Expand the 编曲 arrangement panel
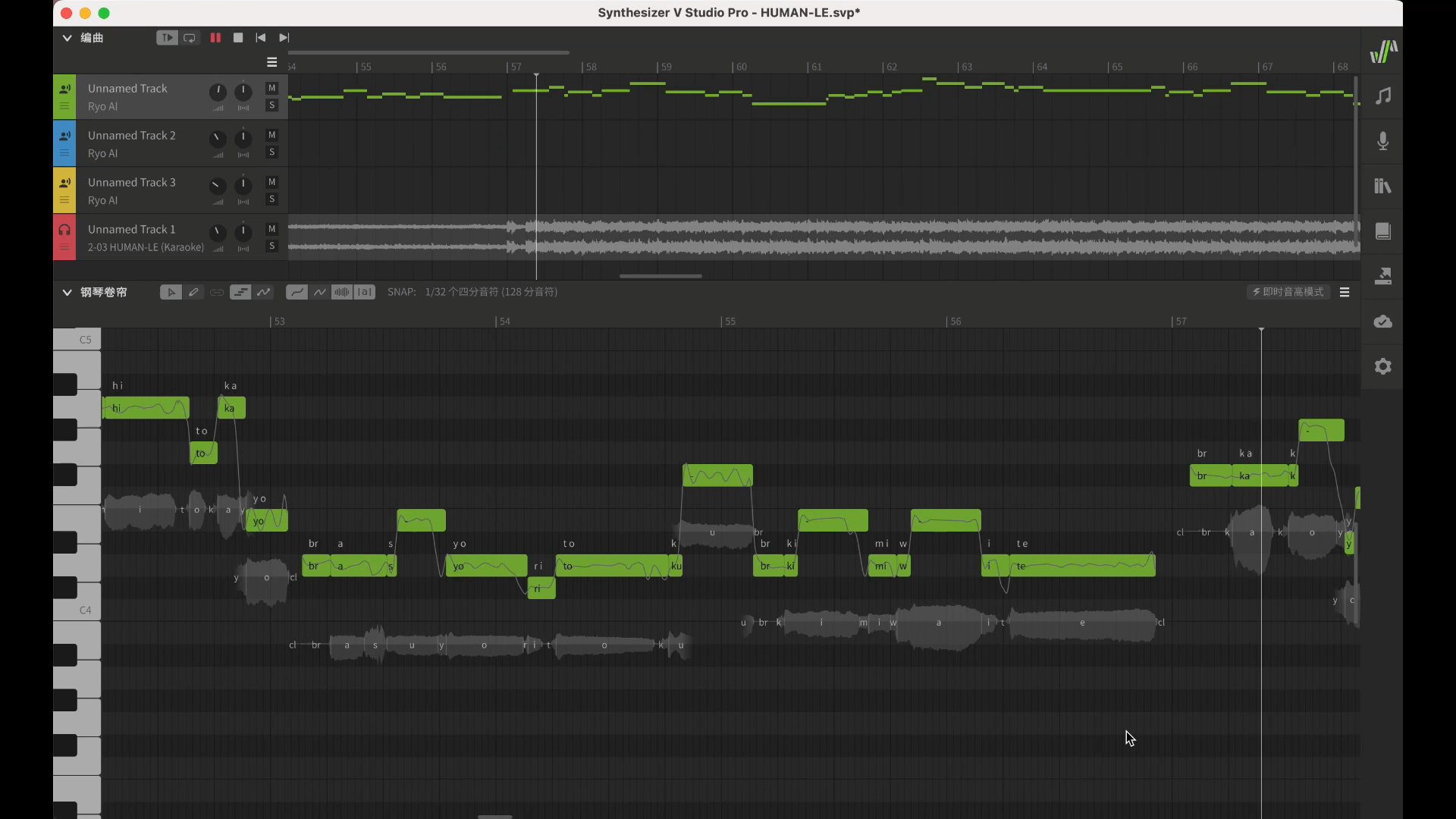This screenshot has width=1456, height=819. coord(66,37)
